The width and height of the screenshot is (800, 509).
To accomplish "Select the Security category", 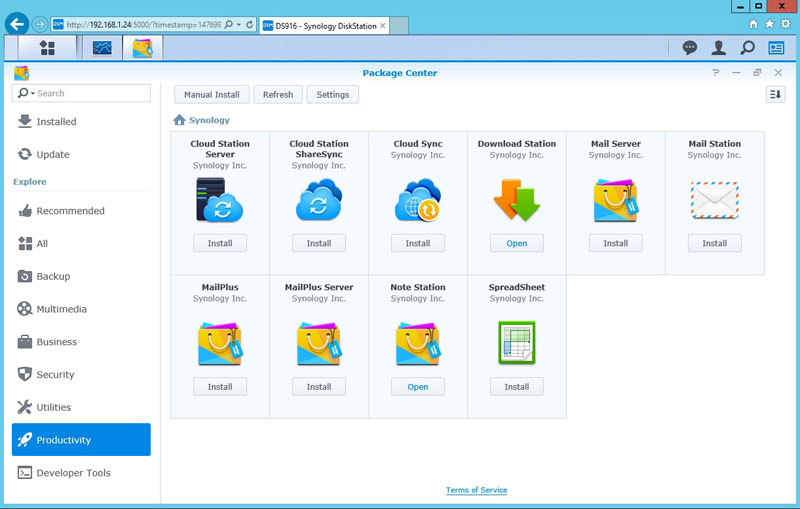I will pyautogui.click(x=81, y=374).
